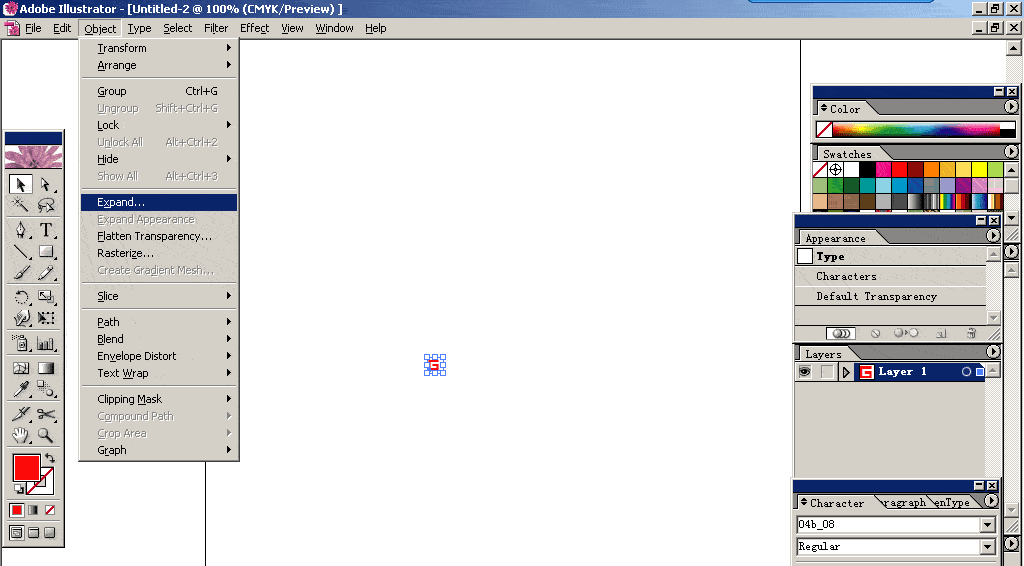
Task: Select the Eyedropper tool
Action: [21, 390]
